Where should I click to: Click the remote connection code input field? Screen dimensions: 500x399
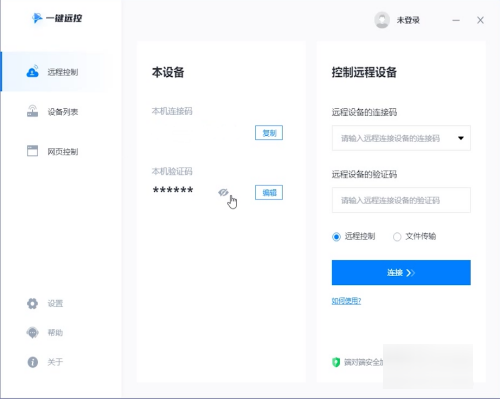[401, 138]
